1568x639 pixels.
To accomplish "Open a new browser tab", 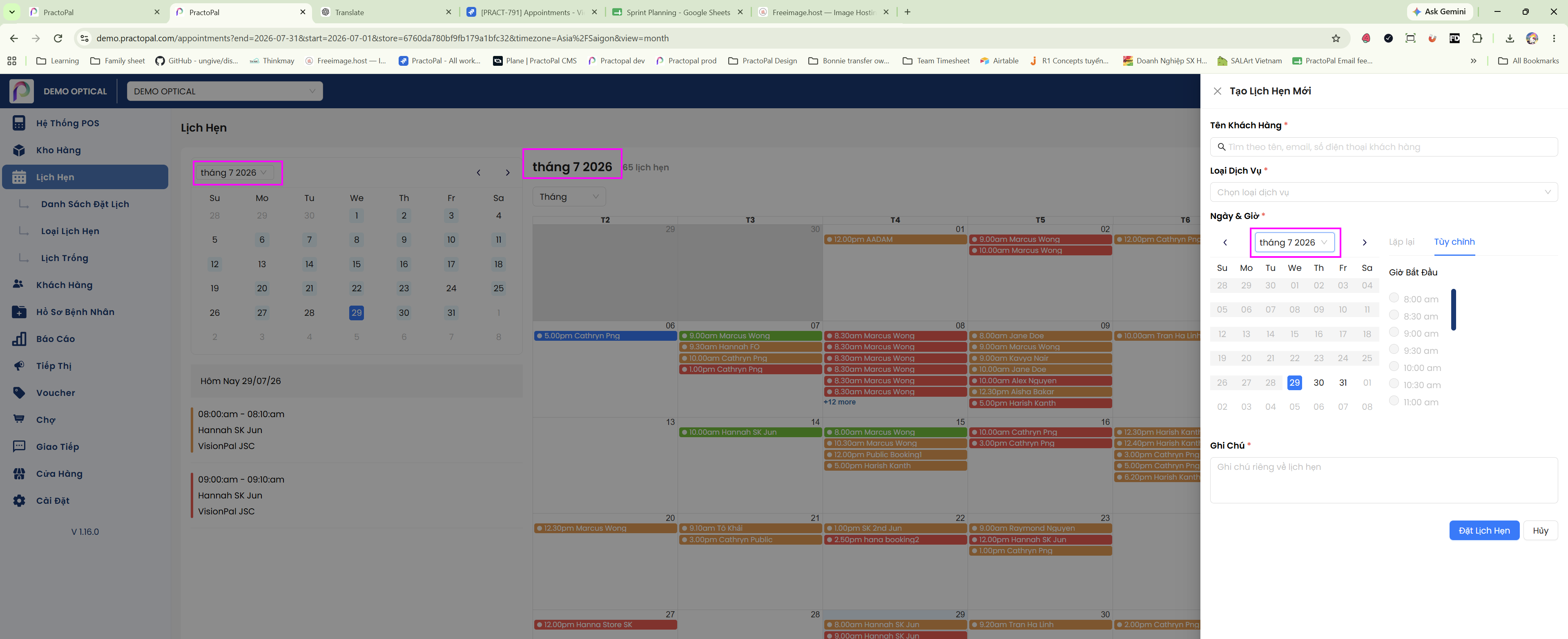I will [x=907, y=11].
